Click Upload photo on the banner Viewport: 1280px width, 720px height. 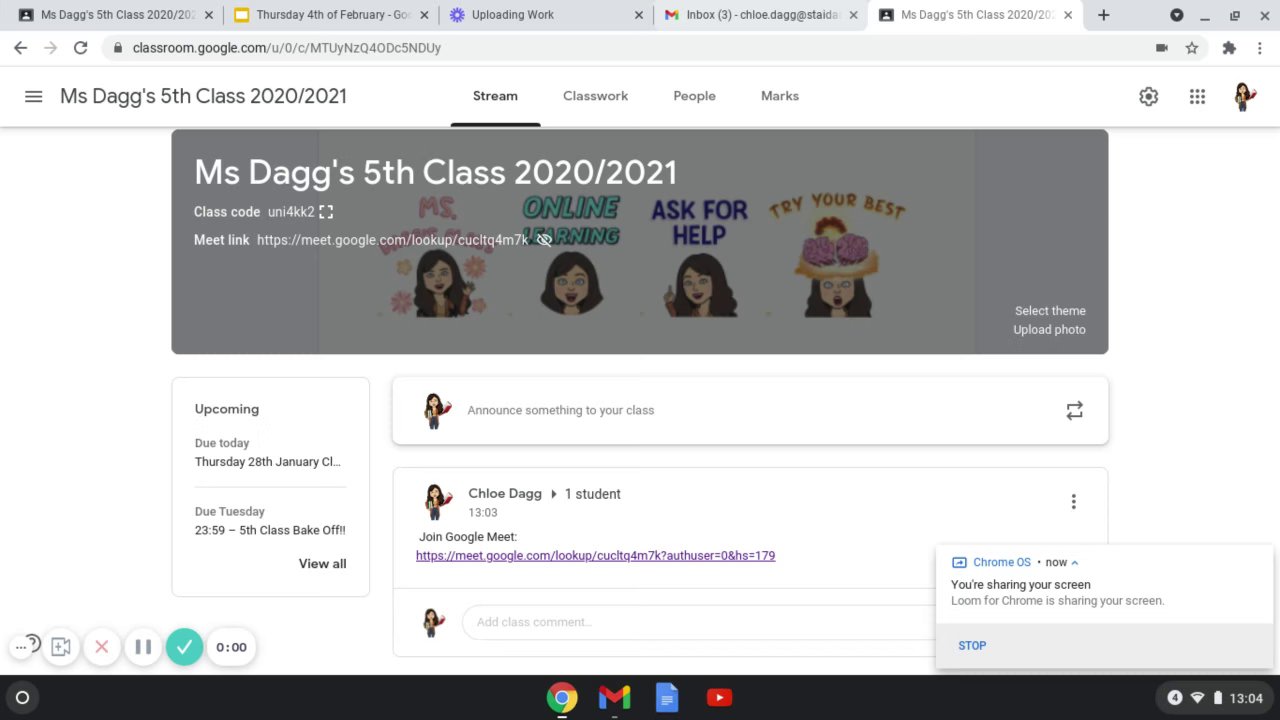point(1049,330)
